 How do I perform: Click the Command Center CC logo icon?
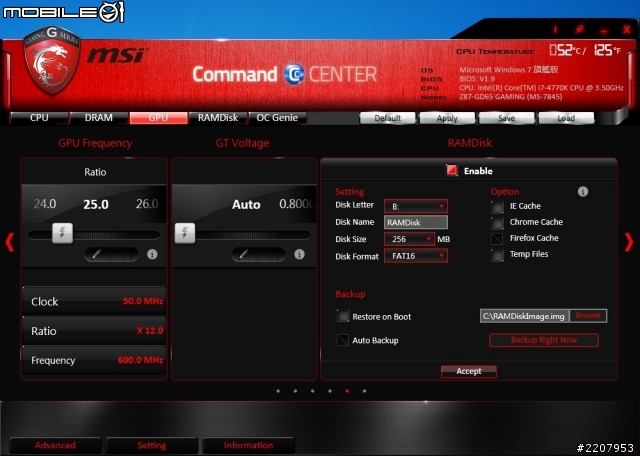(294, 74)
